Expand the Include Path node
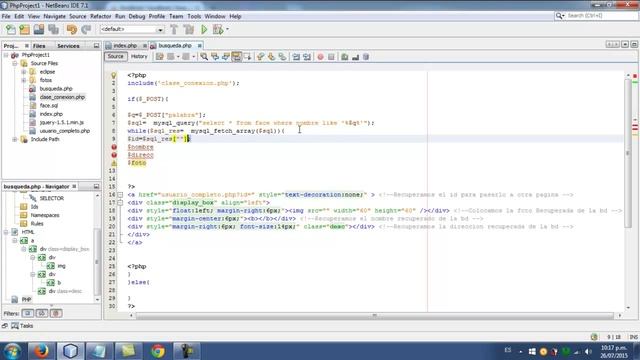The height and width of the screenshot is (360, 640). point(15,139)
